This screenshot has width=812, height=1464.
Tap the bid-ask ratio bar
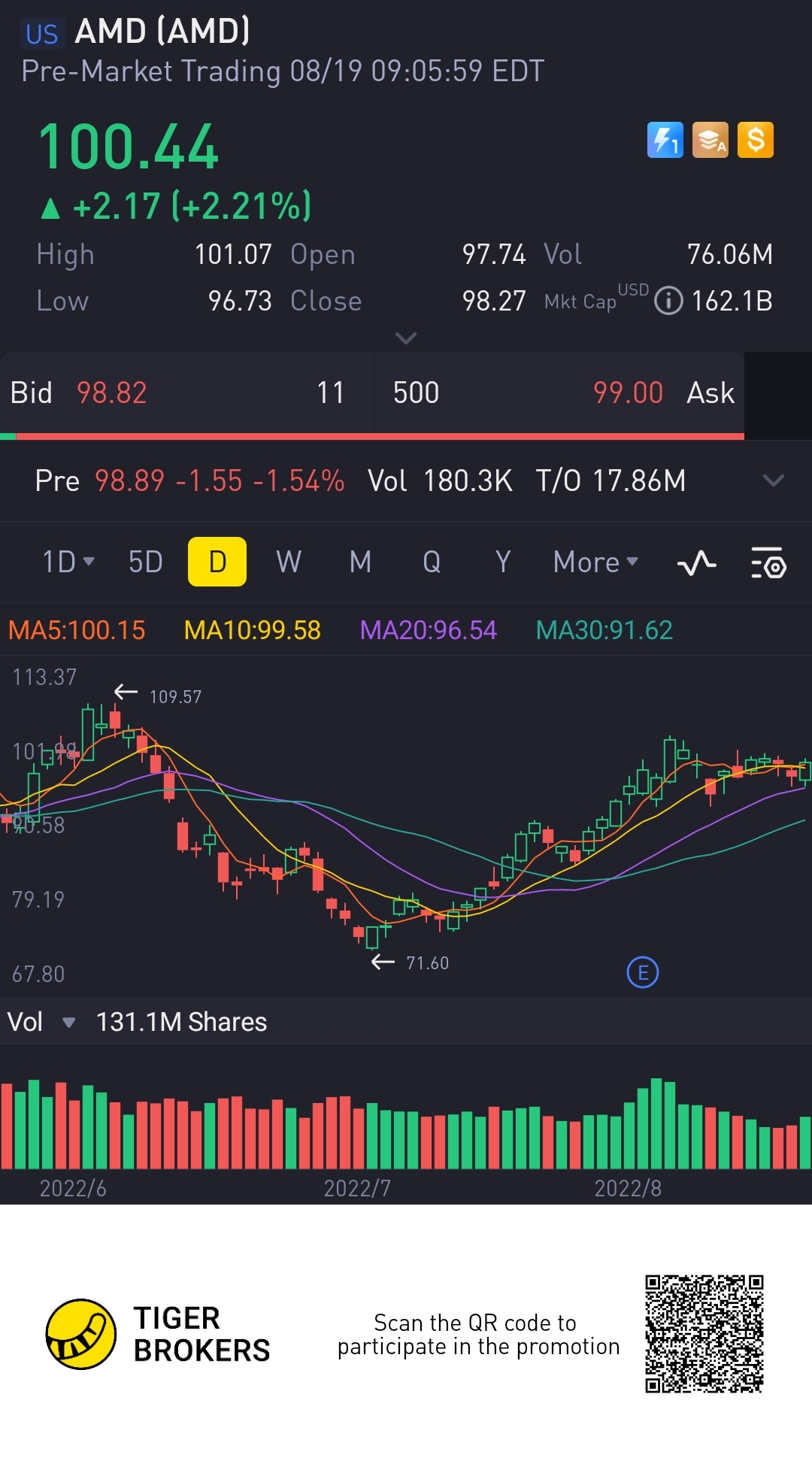(372, 436)
